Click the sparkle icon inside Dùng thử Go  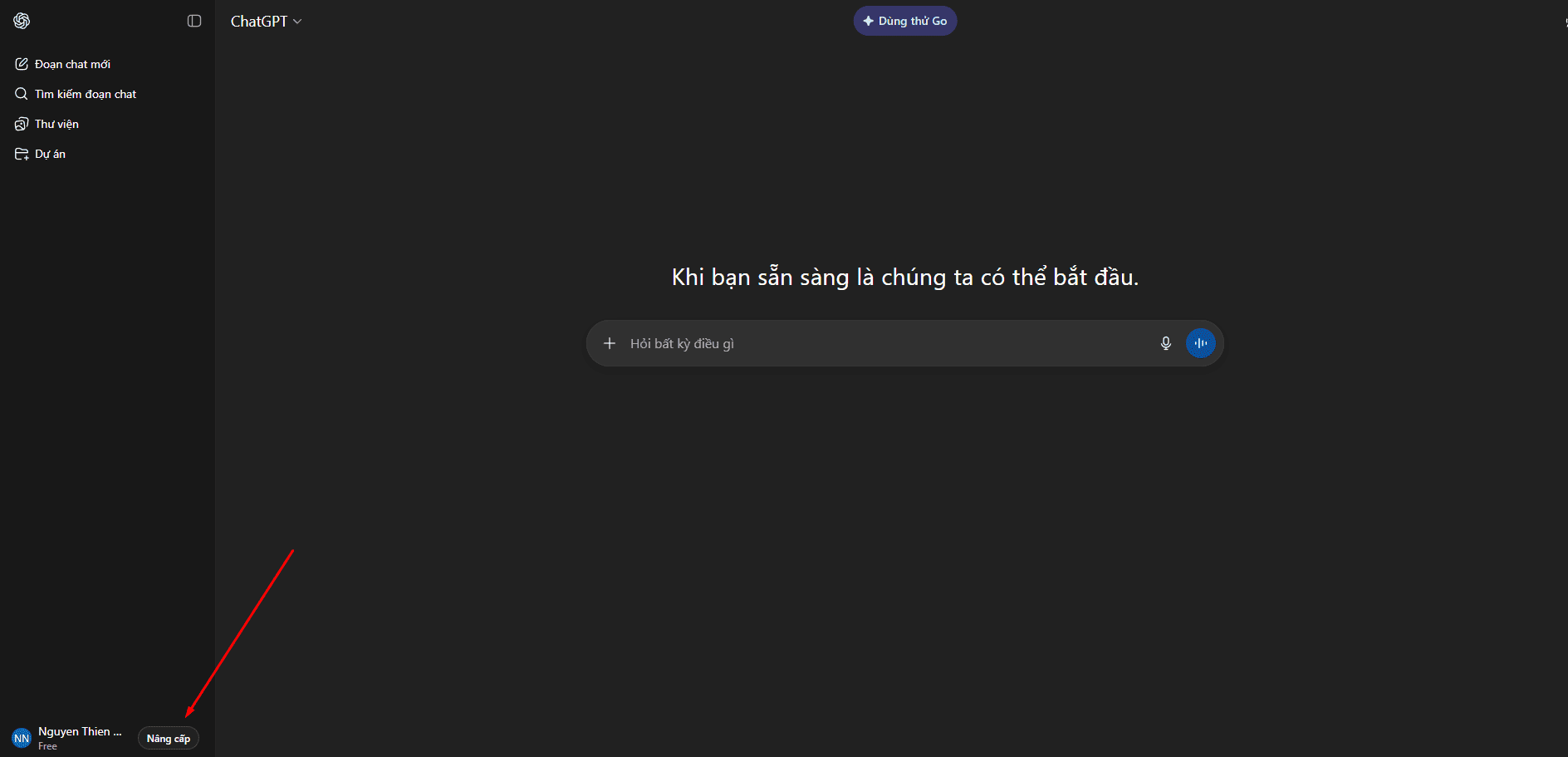[x=869, y=20]
